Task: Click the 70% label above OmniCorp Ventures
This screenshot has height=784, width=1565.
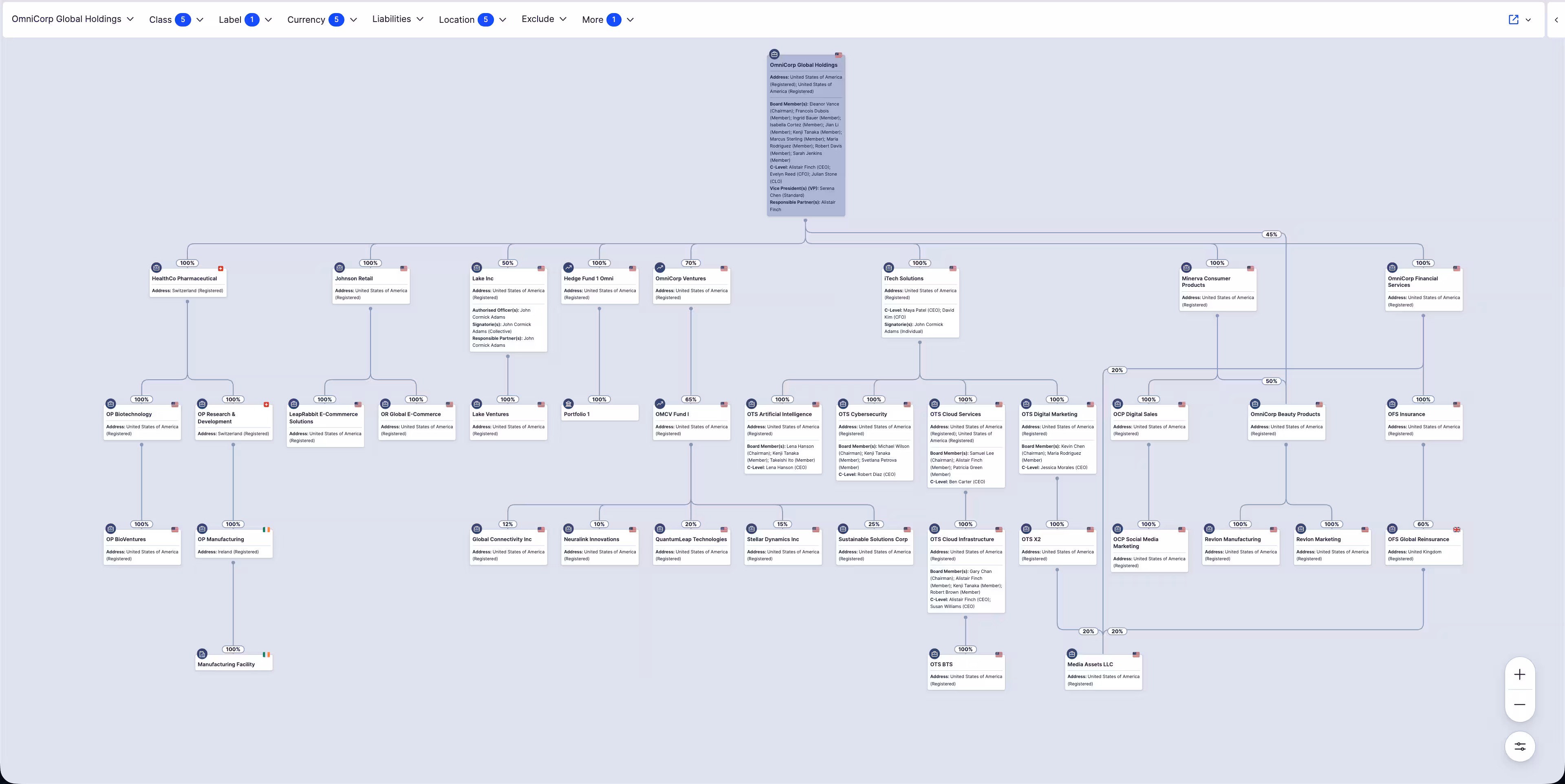Action: tap(691, 263)
